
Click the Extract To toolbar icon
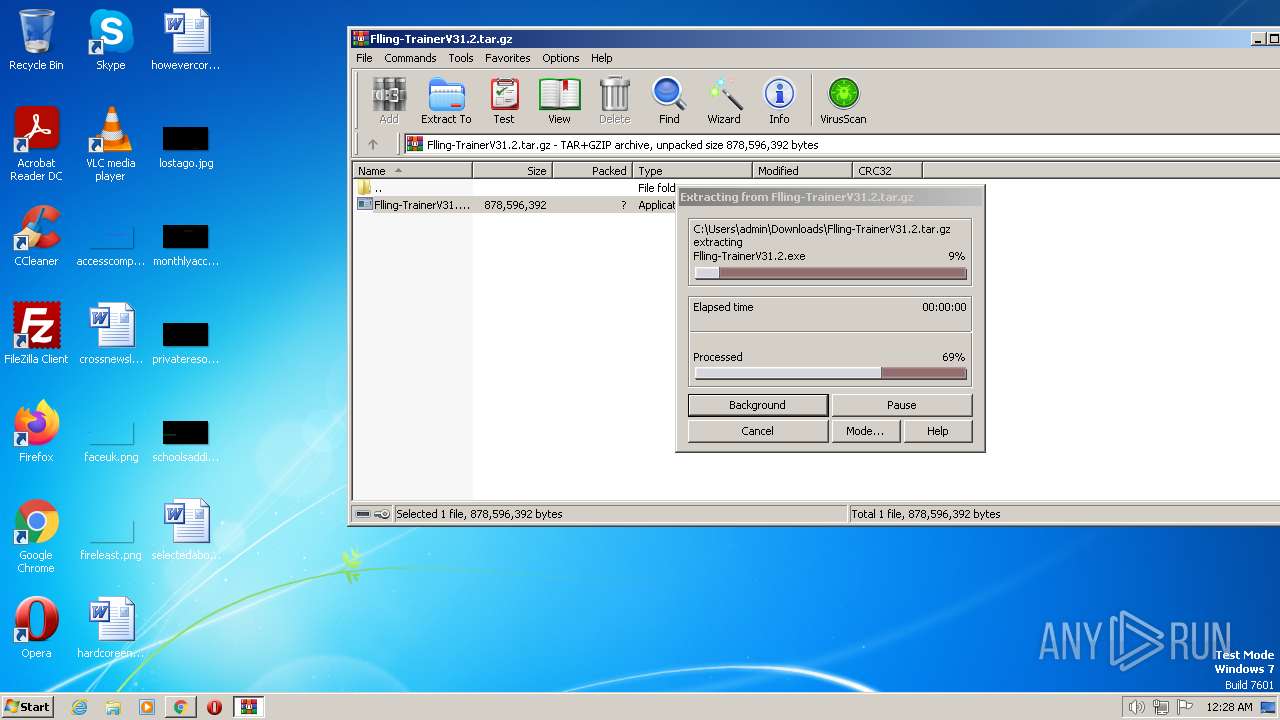pos(446,101)
